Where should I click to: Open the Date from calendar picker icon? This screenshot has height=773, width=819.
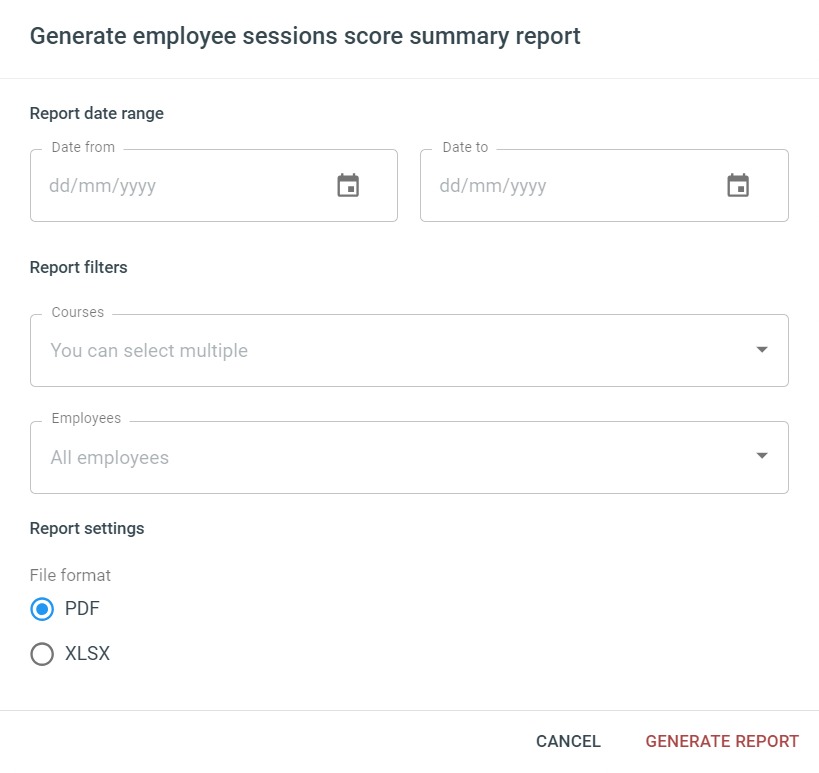(348, 185)
